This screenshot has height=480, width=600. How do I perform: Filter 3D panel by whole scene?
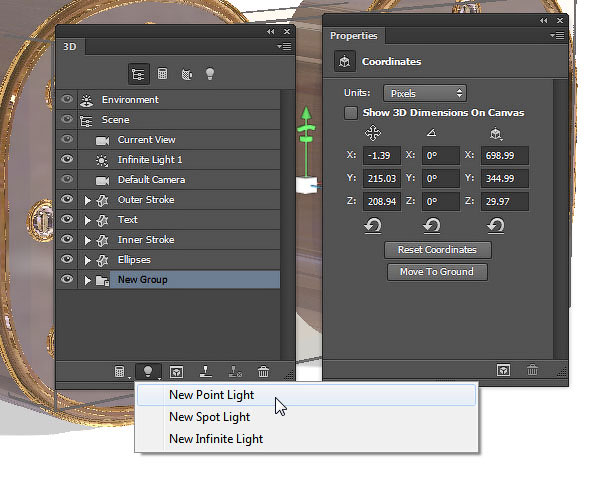137,74
